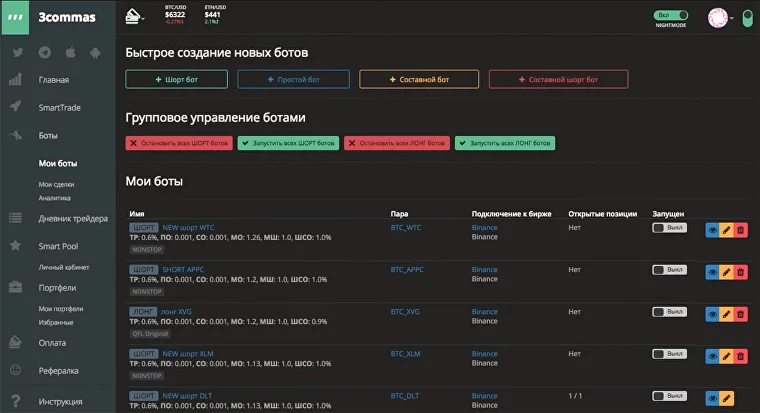Open the Twitter link in sidebar
This screenshot has width=760, height=413.
pos(18,52)
